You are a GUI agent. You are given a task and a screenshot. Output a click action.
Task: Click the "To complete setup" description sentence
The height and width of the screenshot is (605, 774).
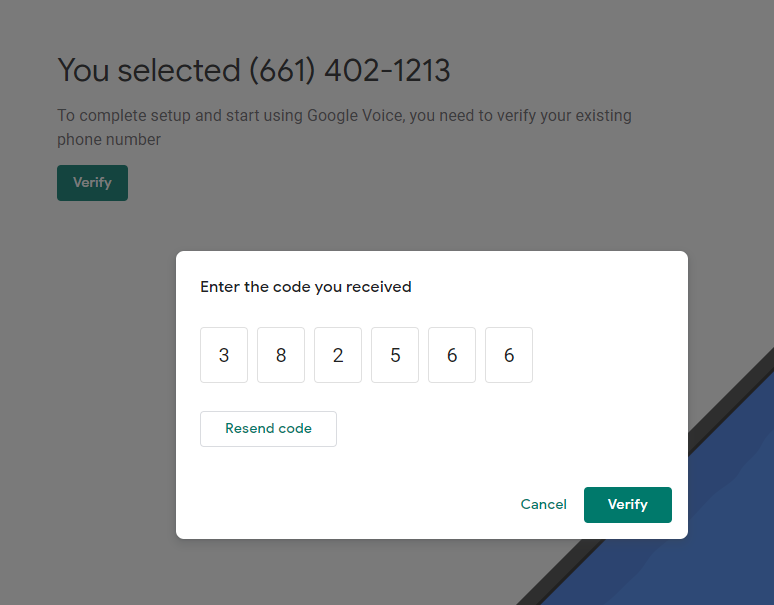344,127
